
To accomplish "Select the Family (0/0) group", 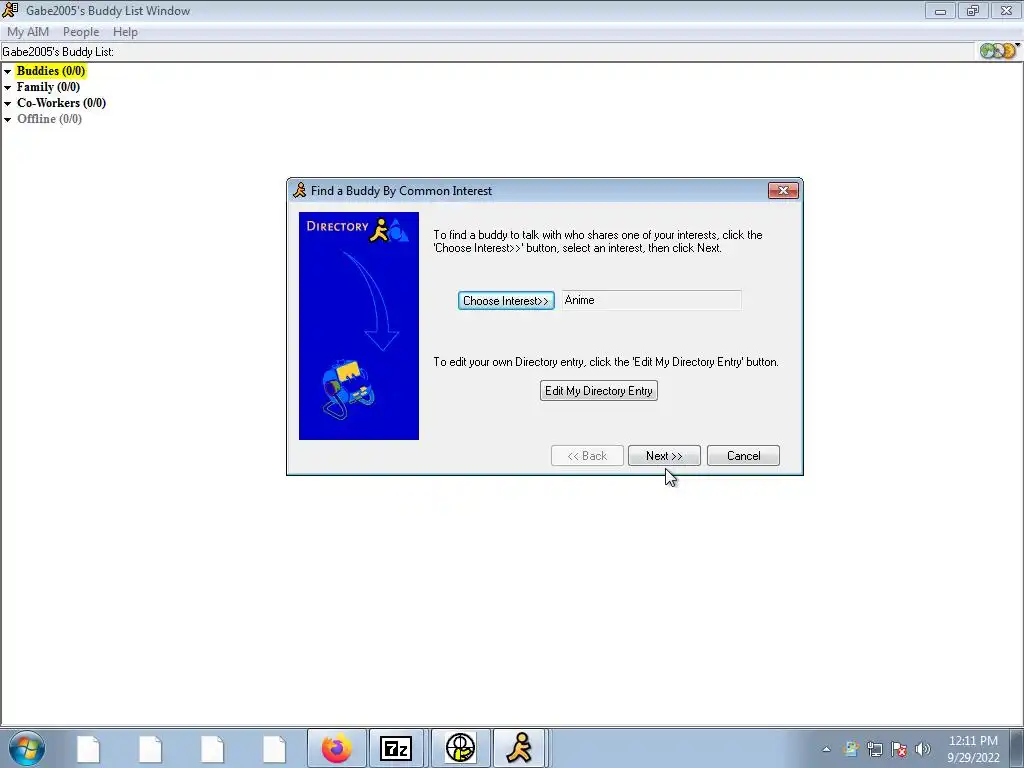I will click(48, 87).
